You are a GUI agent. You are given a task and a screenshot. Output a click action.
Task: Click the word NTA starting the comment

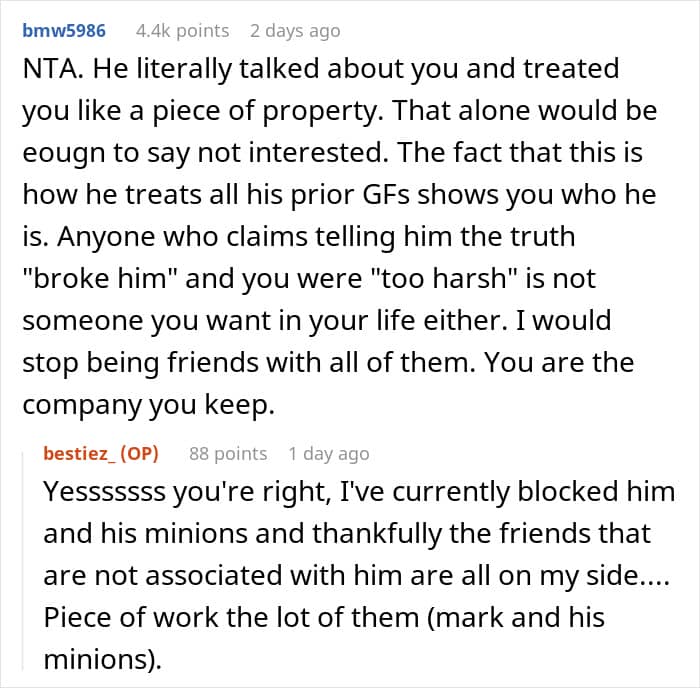(x=52, y=69)
